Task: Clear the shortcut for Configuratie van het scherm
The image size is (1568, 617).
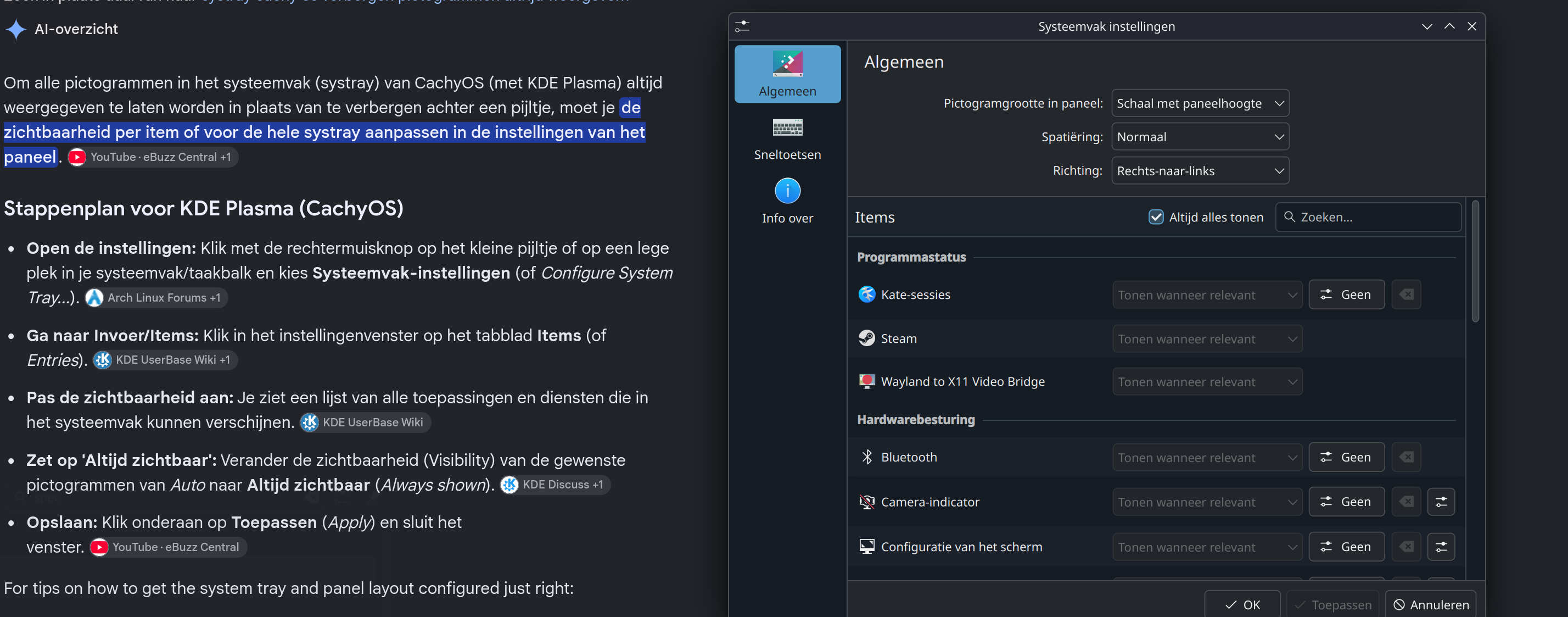Action: (x=1406, y=547)
